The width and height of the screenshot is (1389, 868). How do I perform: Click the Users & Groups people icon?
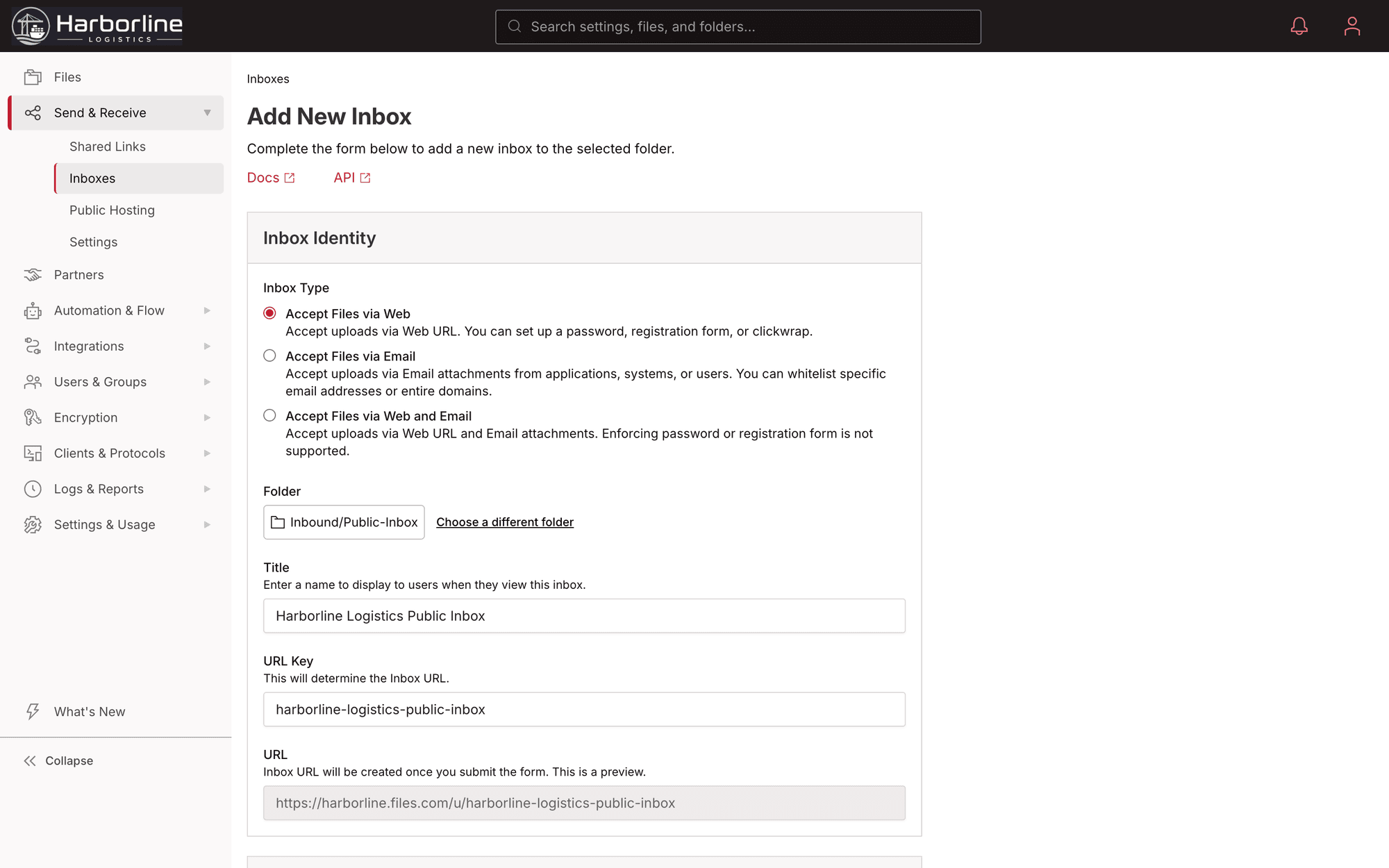pos(33,382)
